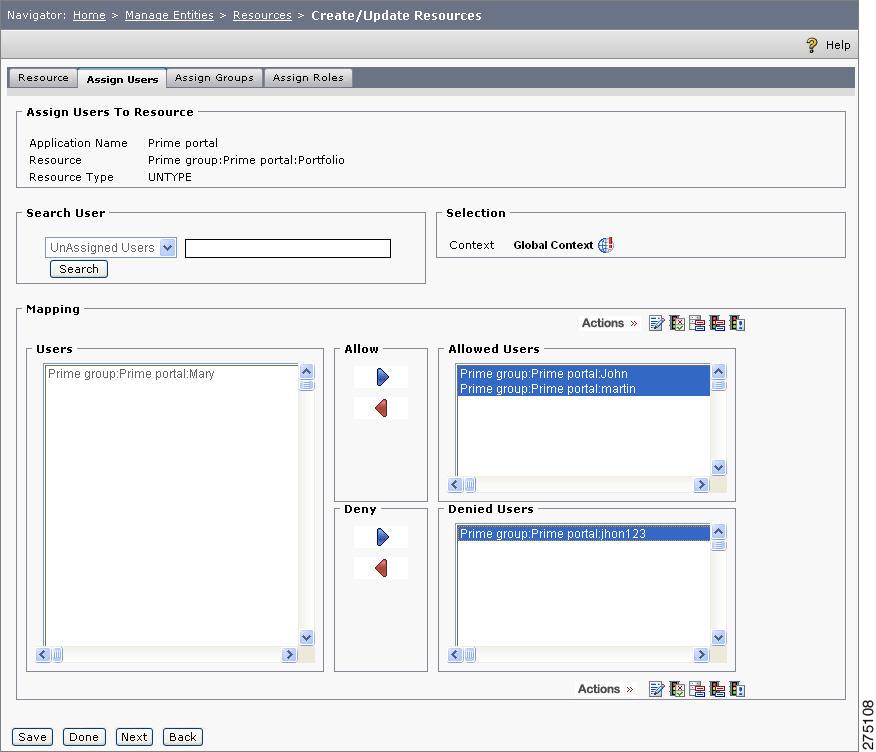Image resolution: width=876 pixels, height=752 pixels.
Task: Click the Help text link
Action: click(x=838, y=45)
